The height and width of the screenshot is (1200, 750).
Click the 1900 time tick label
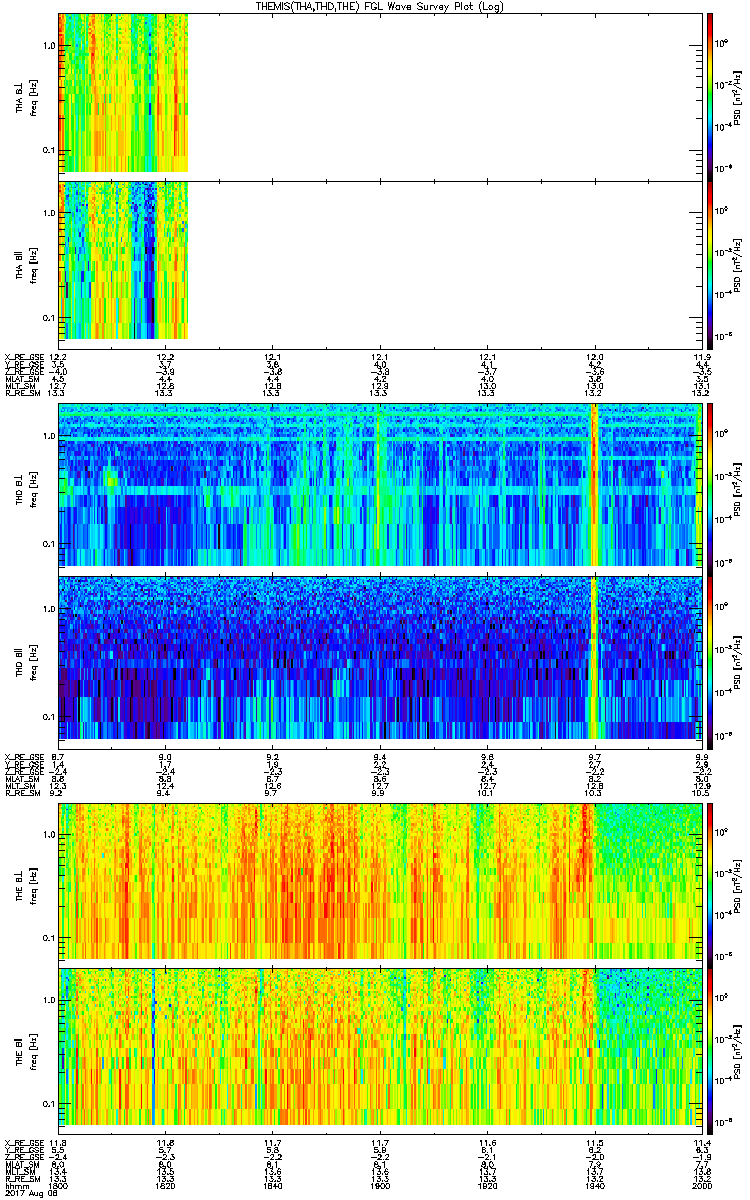pyautogui.click(x=380, y=1186)
